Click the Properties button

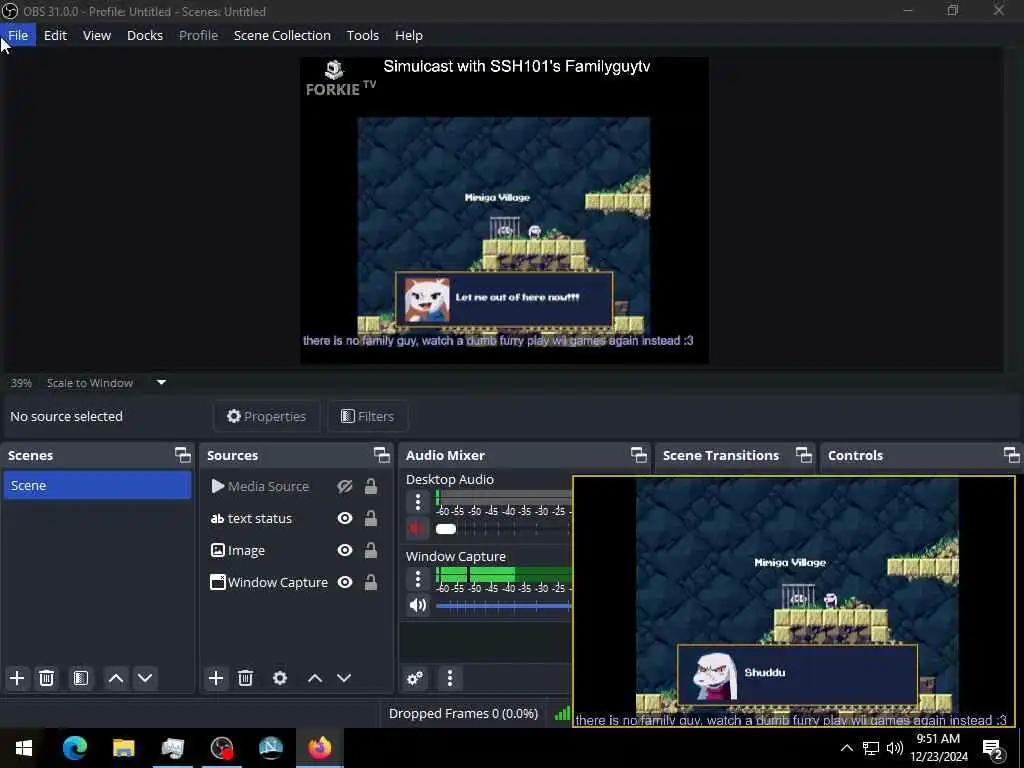tap(266, 416)
